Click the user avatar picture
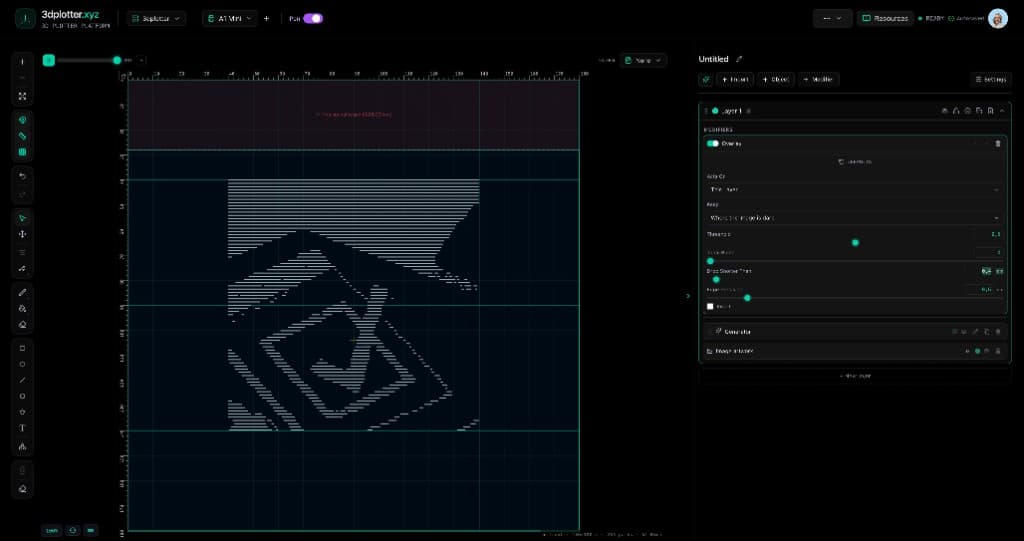Screen dimensions: 1024x541 click(998, 18)
